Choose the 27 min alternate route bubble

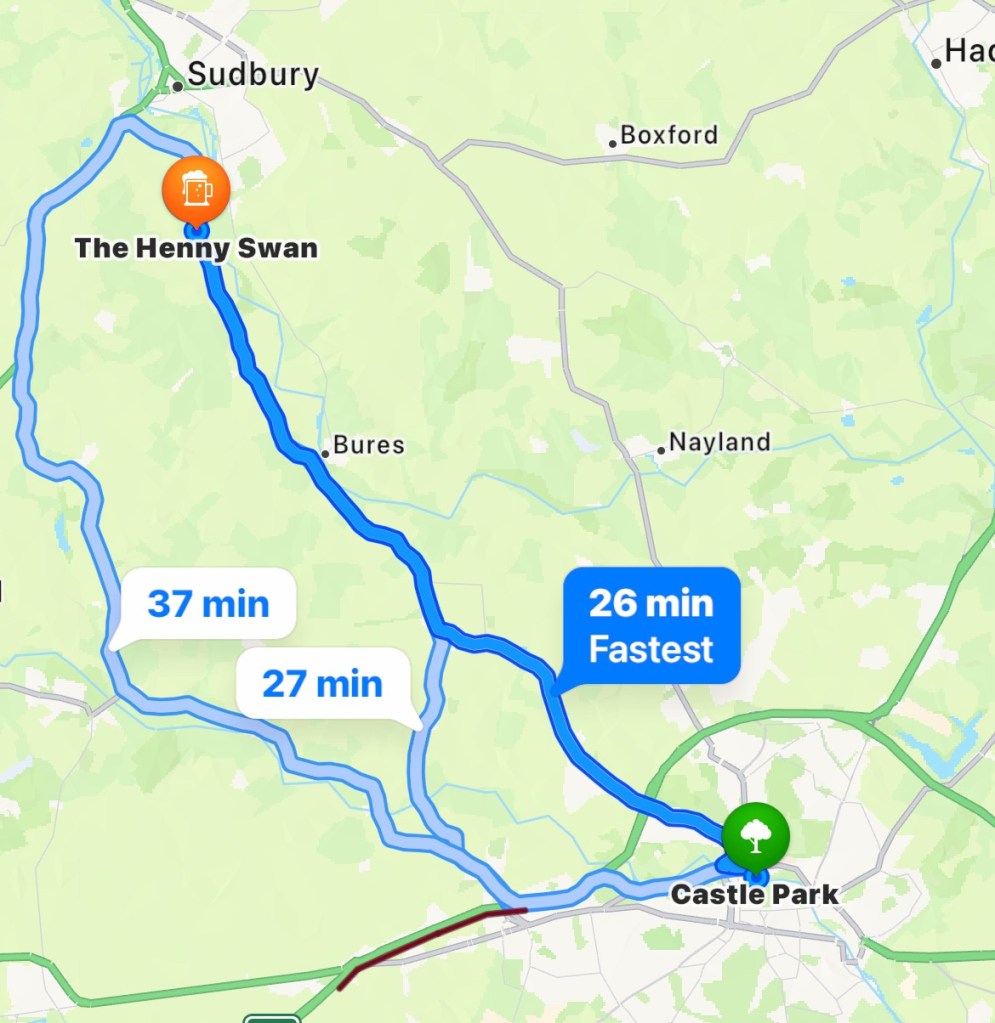coord(323,684)
